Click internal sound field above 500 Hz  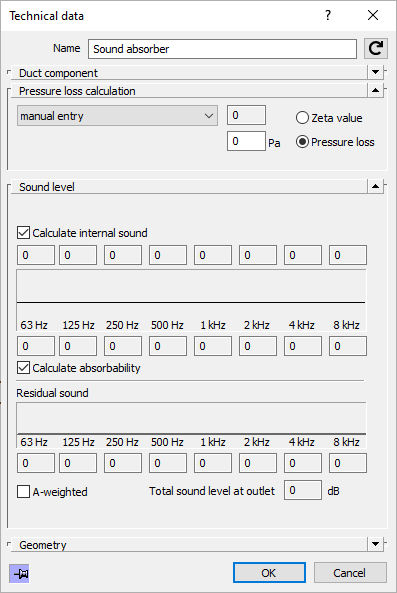pos(168,255)
